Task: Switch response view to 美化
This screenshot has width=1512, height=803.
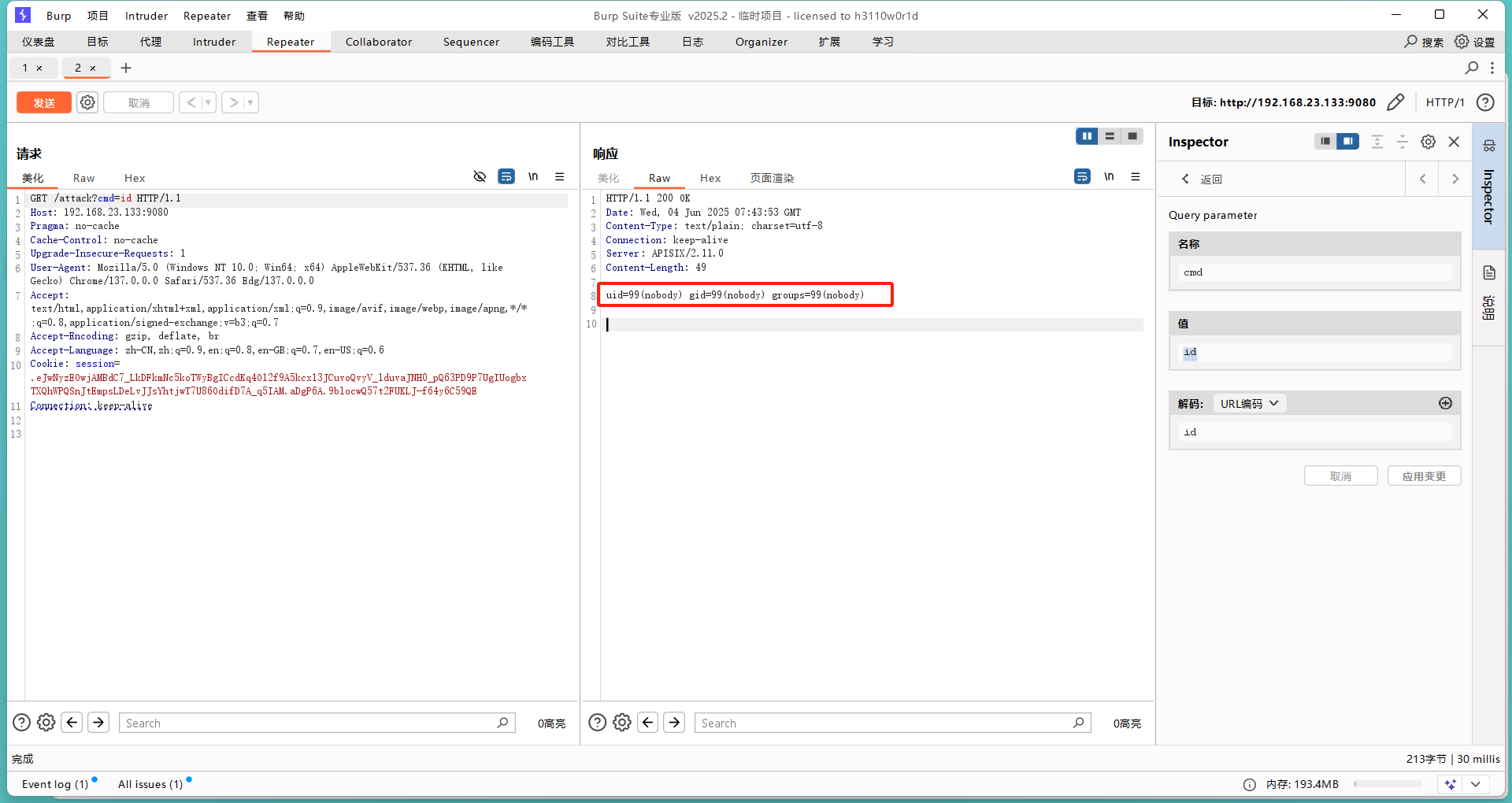Action: coord(609,178)
